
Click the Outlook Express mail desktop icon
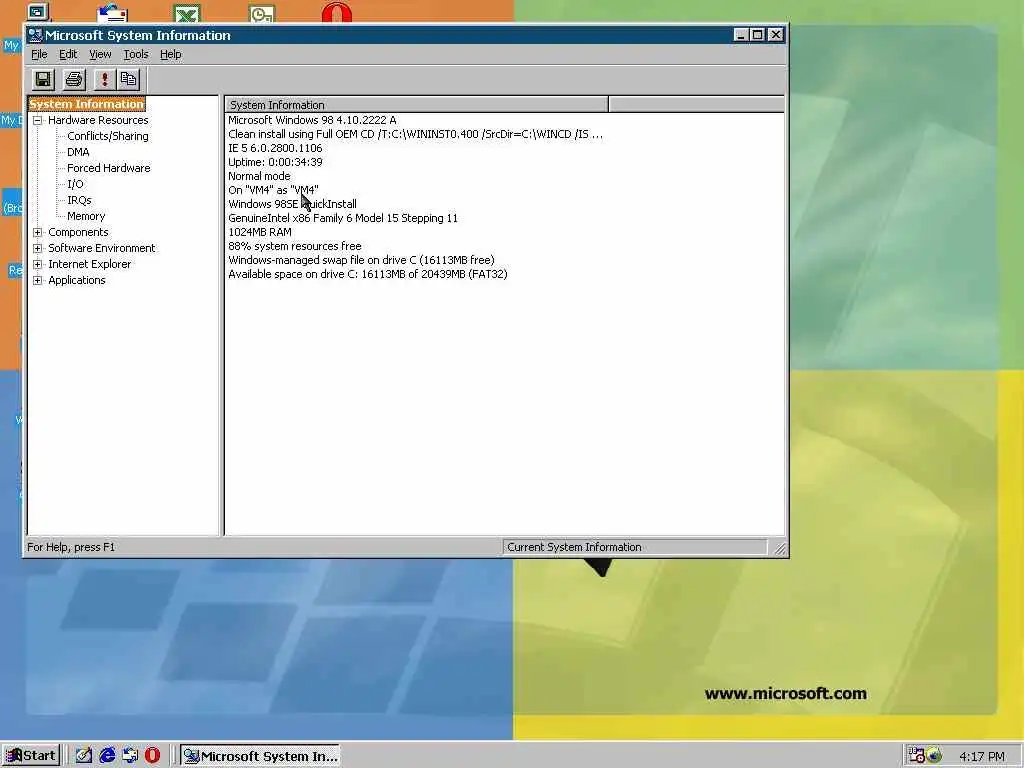pos(112,14)
